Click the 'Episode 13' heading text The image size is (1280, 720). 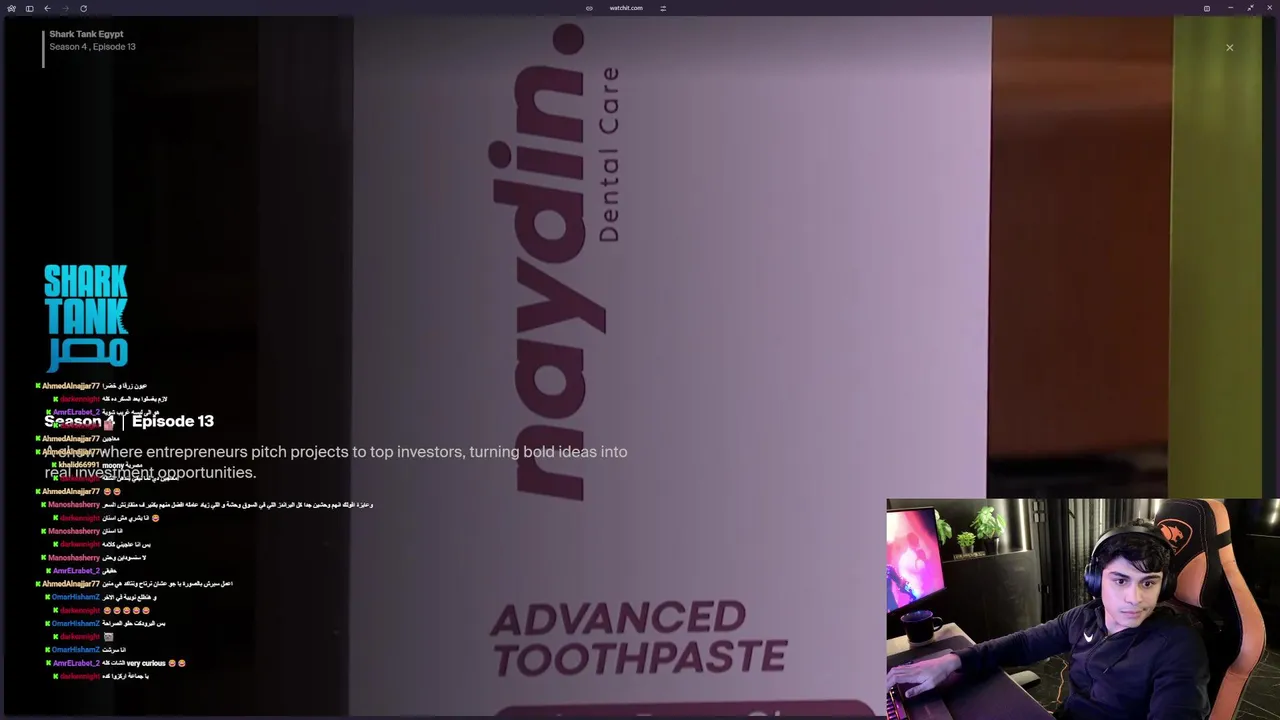[x=173, y=421]
